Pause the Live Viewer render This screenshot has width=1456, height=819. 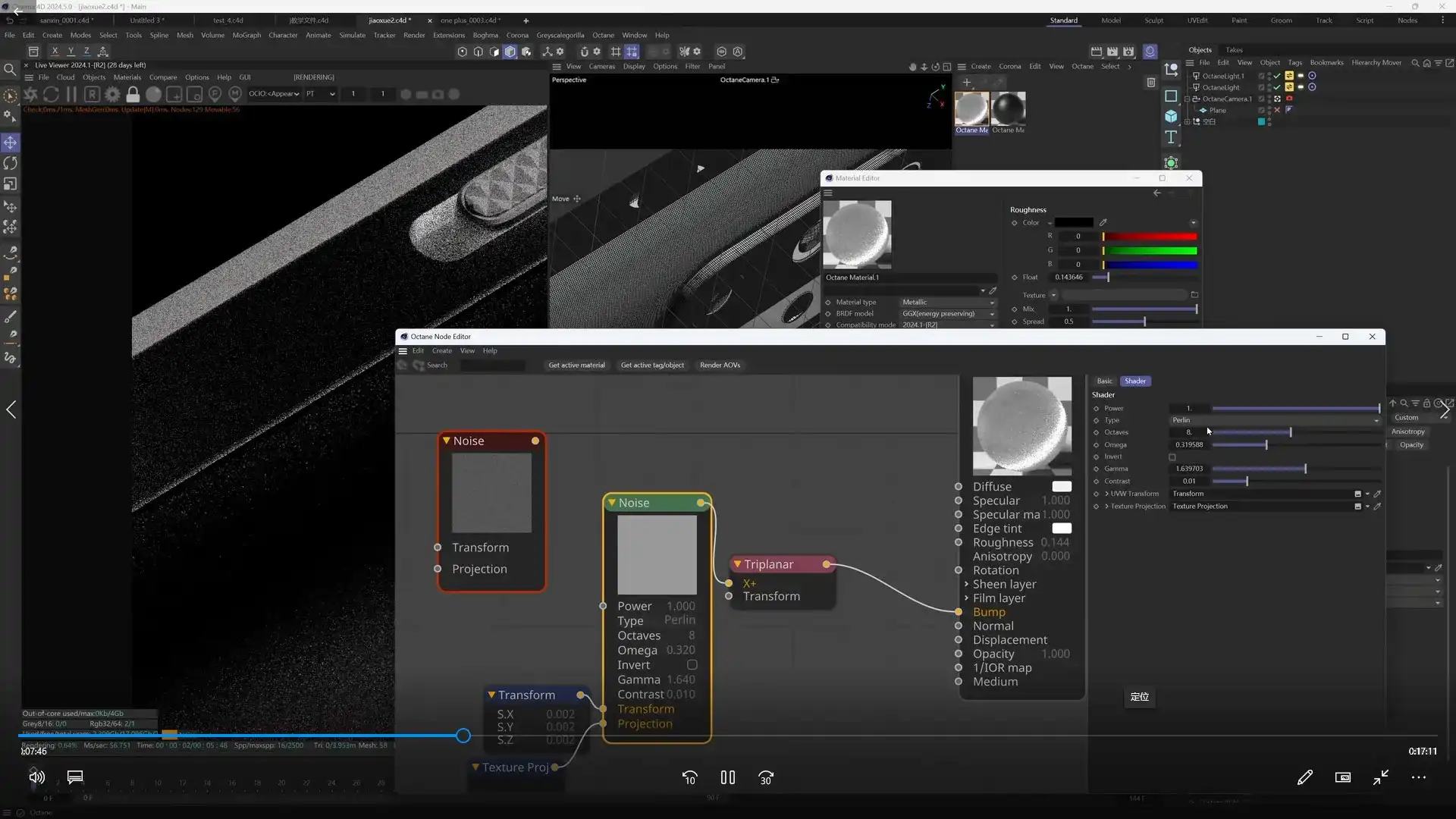click(71, 94)
